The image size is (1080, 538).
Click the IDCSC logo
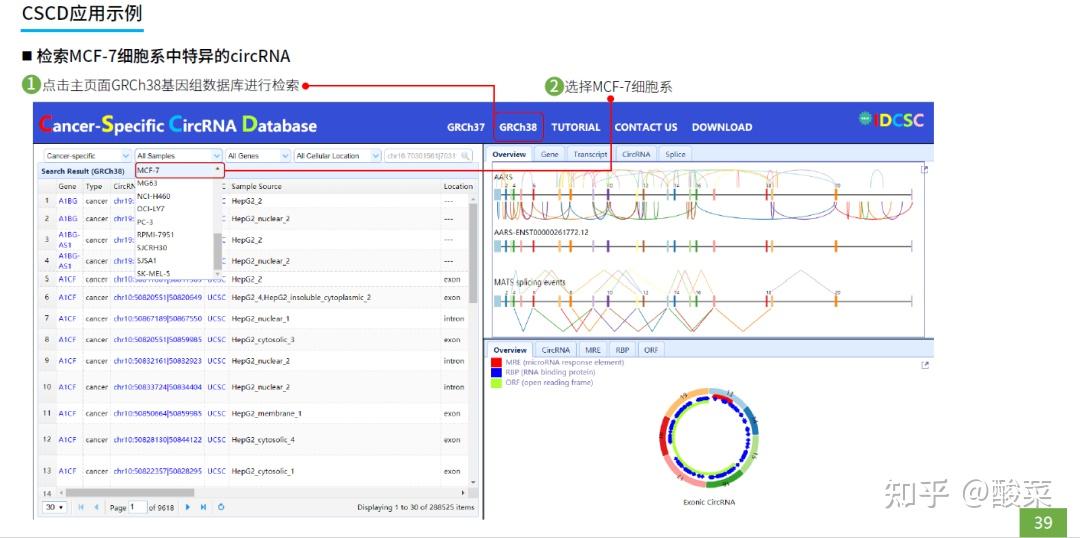(891, 120)
